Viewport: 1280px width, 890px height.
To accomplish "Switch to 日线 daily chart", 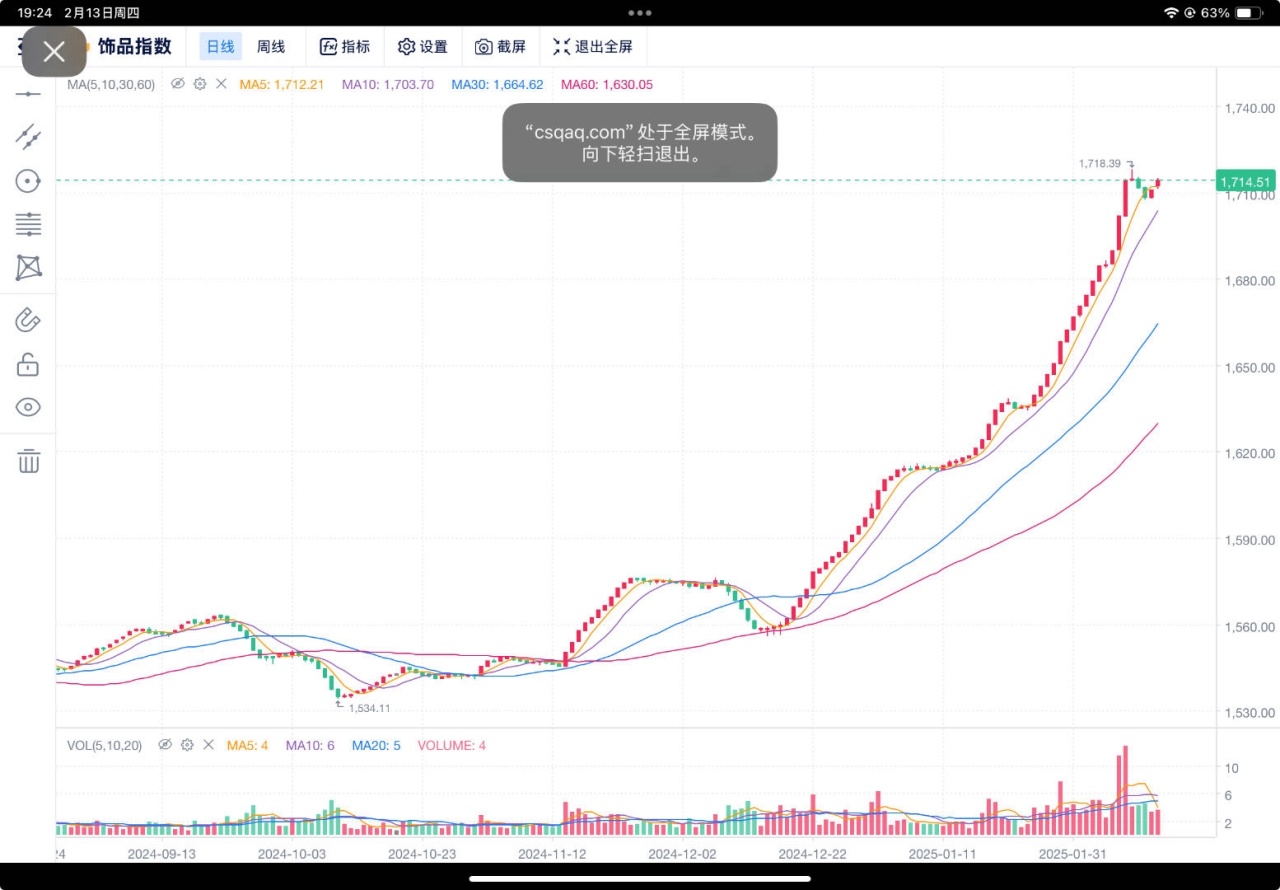I will 220,46.
